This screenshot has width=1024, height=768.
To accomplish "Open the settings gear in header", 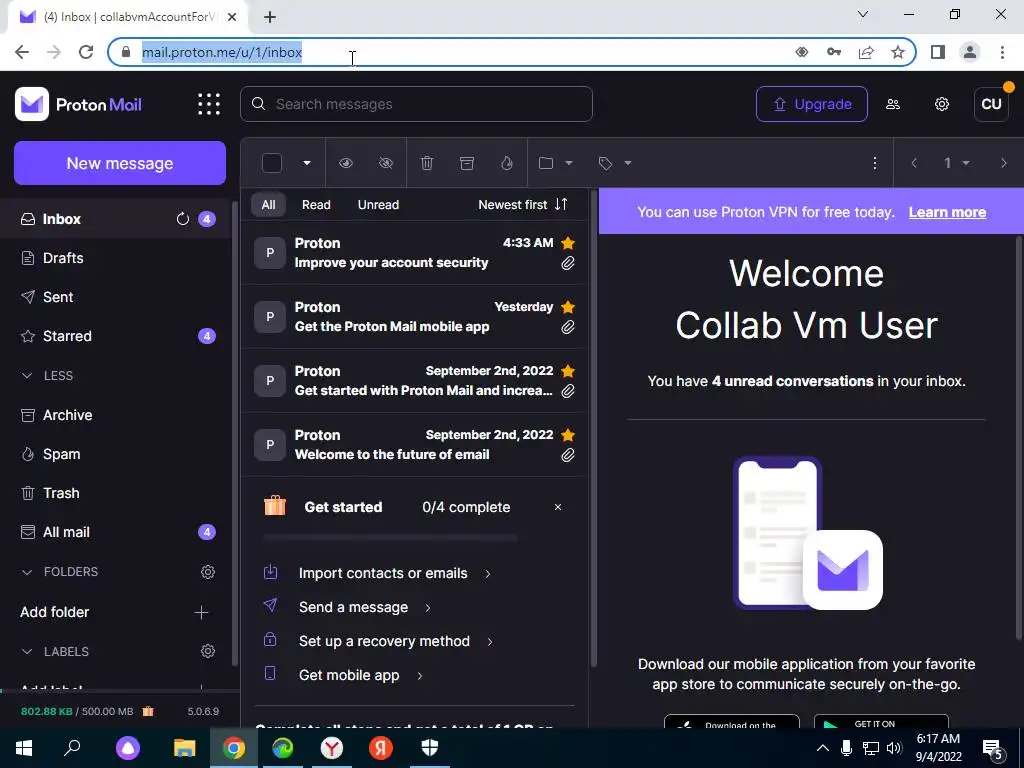I will click(x=942, y=104).
